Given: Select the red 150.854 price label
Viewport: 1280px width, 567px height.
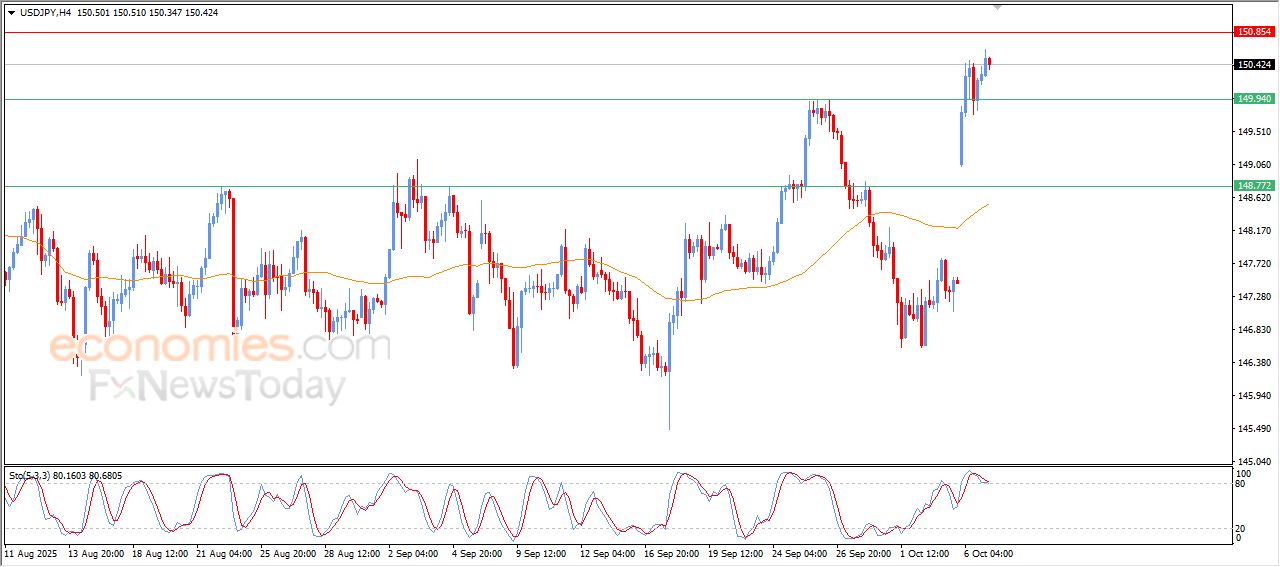Looking at the screenshot, I should tap(1254, 32).
